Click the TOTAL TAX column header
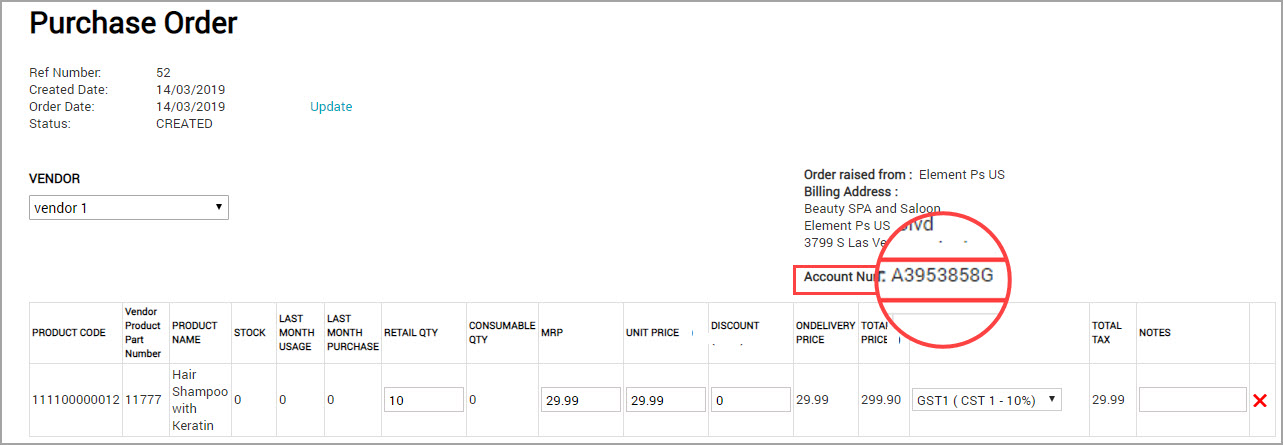Screen dimensions: 1283x445 (x=1107, y=333)
